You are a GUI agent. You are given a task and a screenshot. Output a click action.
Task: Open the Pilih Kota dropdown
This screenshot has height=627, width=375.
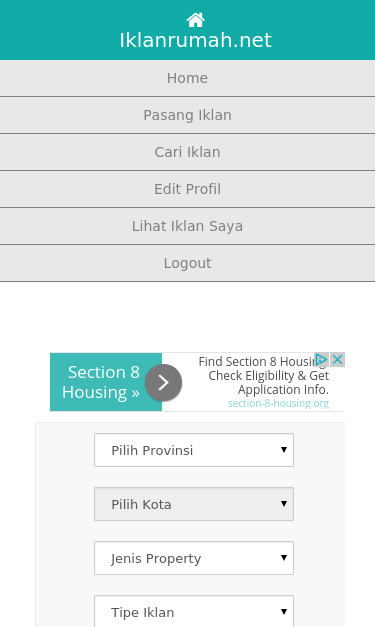(x=194, y=504)
